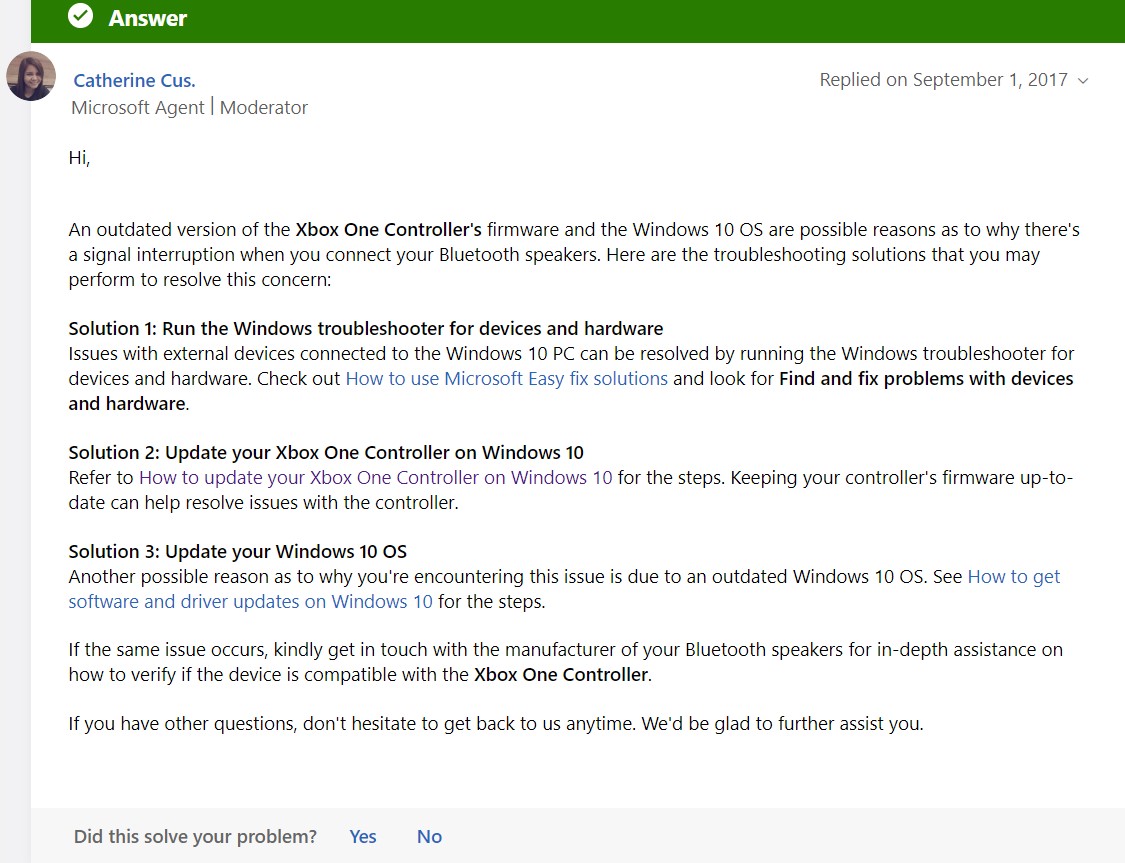The height and width of the screenshot is (863, 1125).
Task: Expand the reply date chevron
Action: tap(1083, 80)
